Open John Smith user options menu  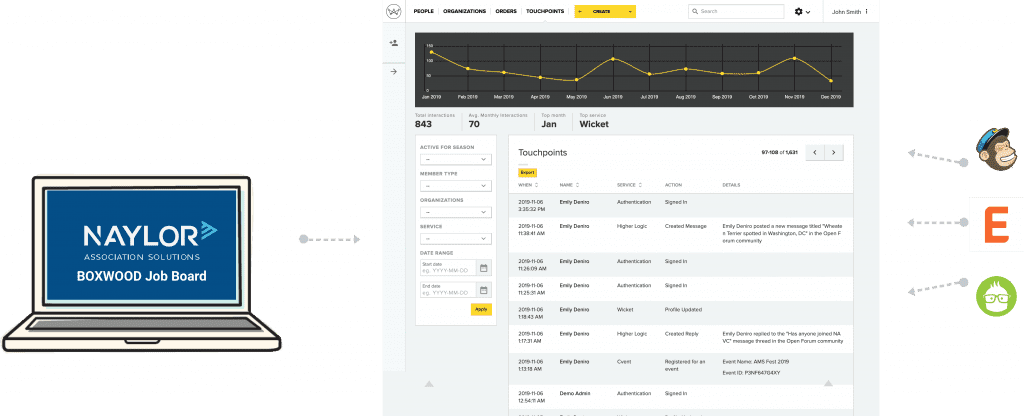pyautogui.click(x=867, y=12)
